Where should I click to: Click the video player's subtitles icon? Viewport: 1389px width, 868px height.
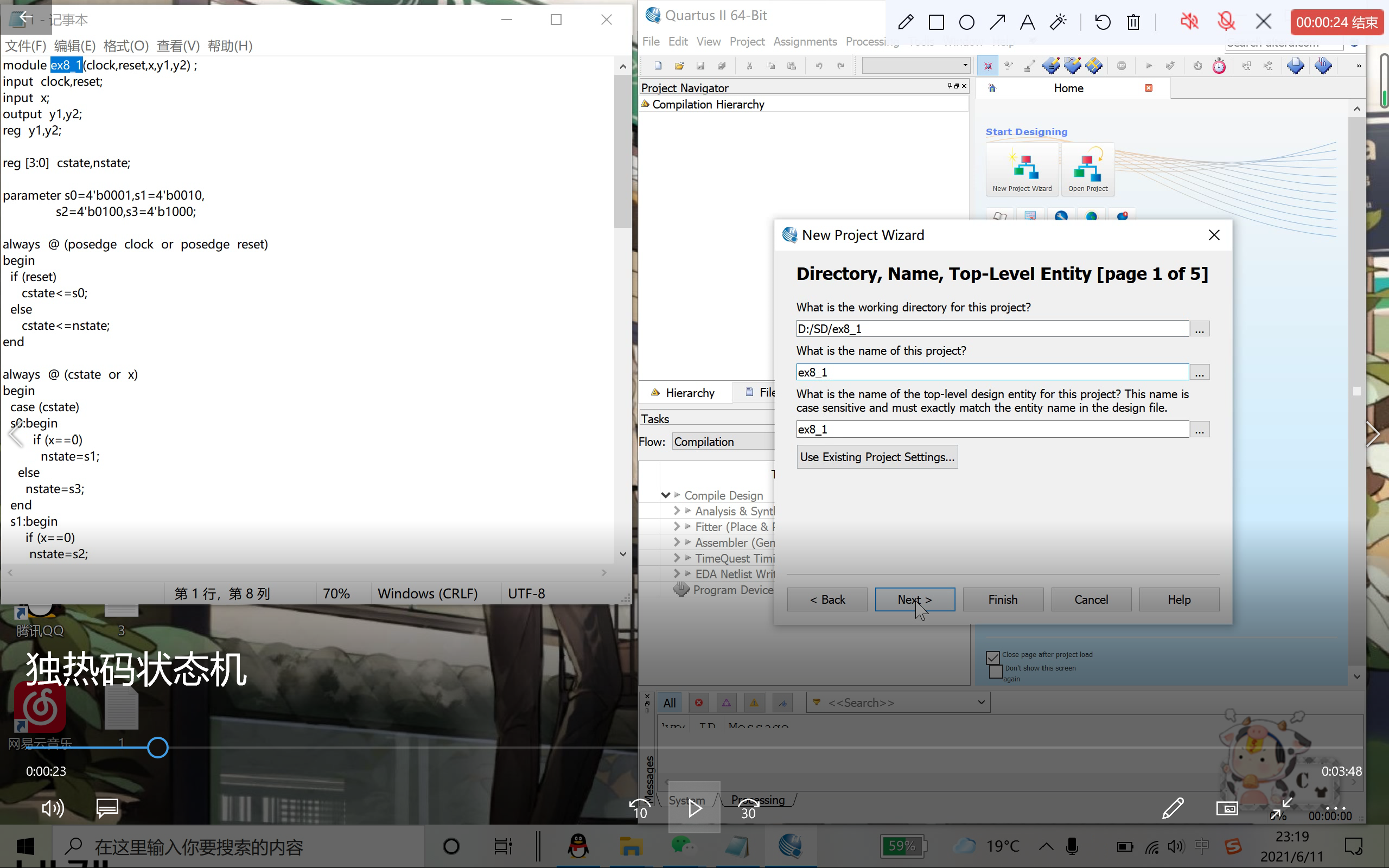click(x=107, y=808)
